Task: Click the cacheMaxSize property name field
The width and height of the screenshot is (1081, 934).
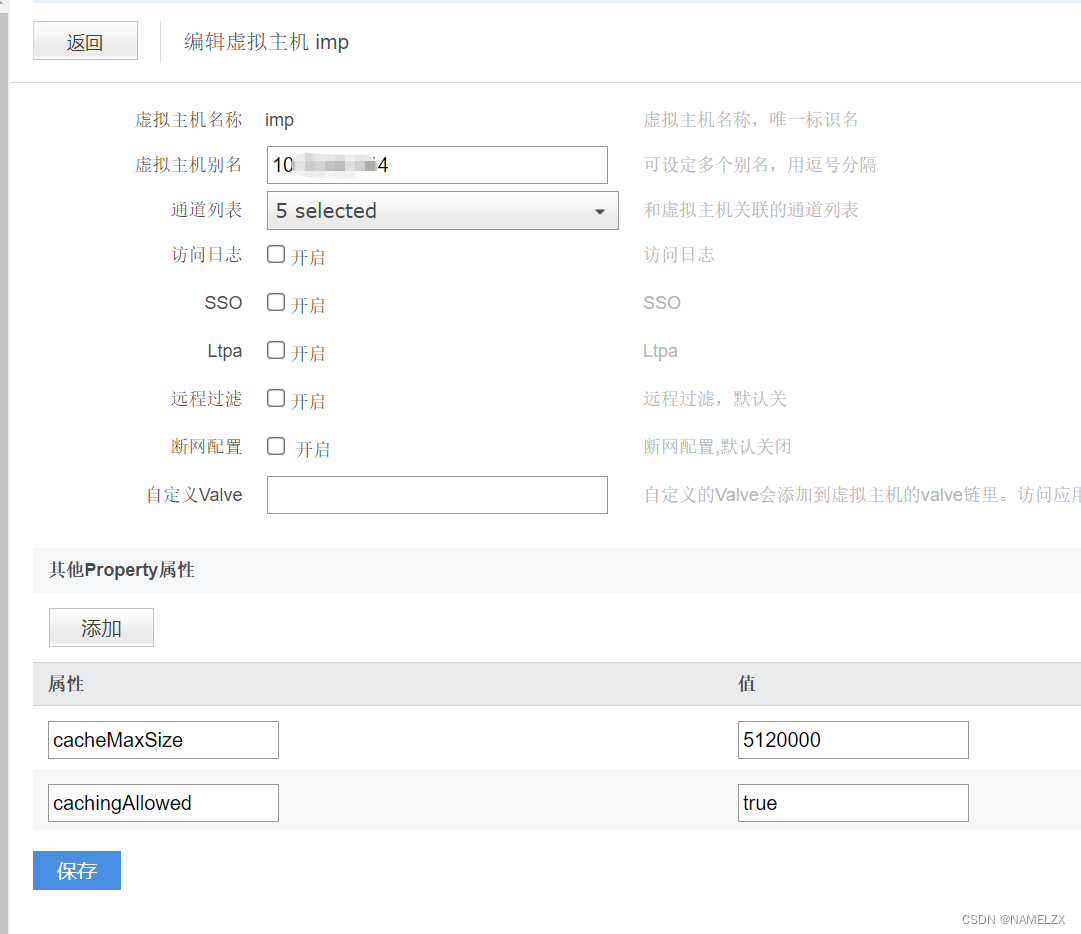Action: click(x=163, y=740)
